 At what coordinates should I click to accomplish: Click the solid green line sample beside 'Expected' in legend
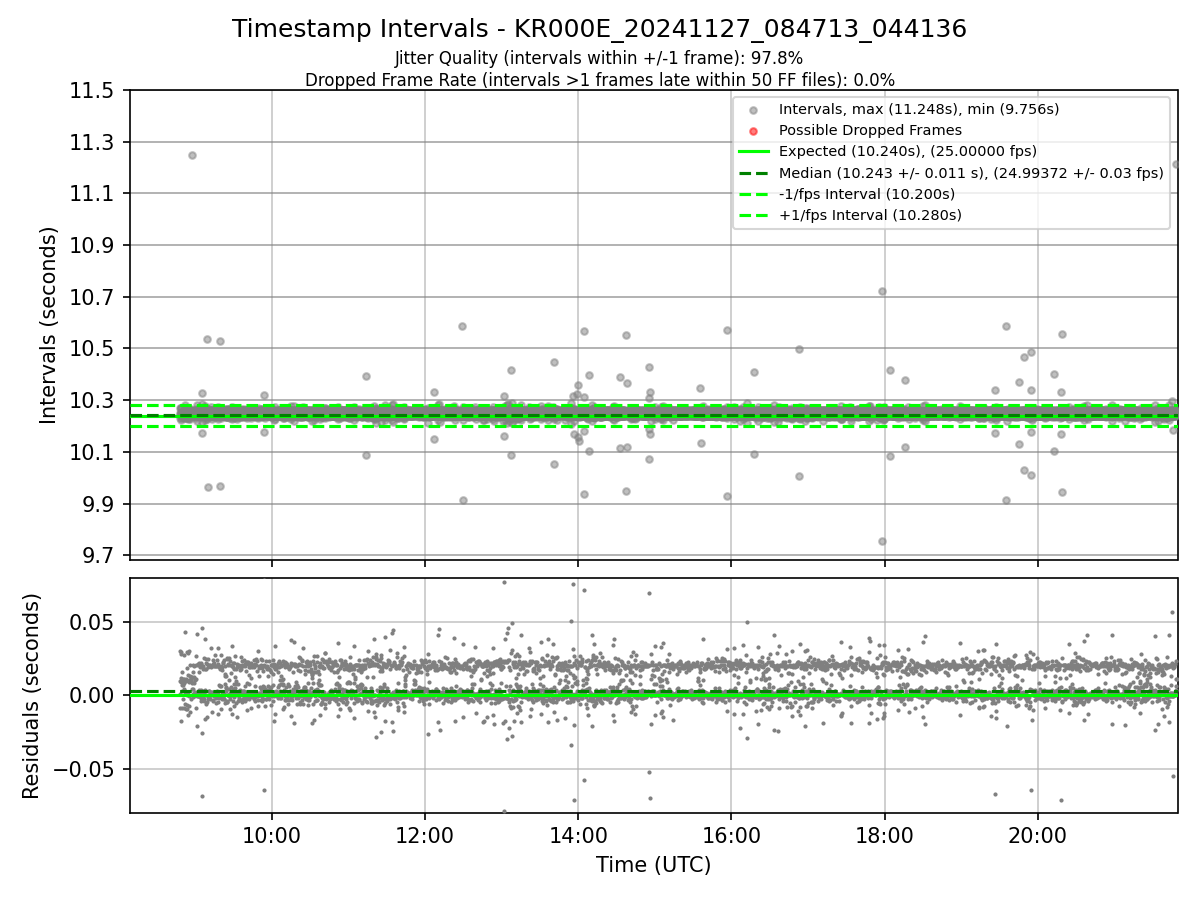click(x=754, y=152)
